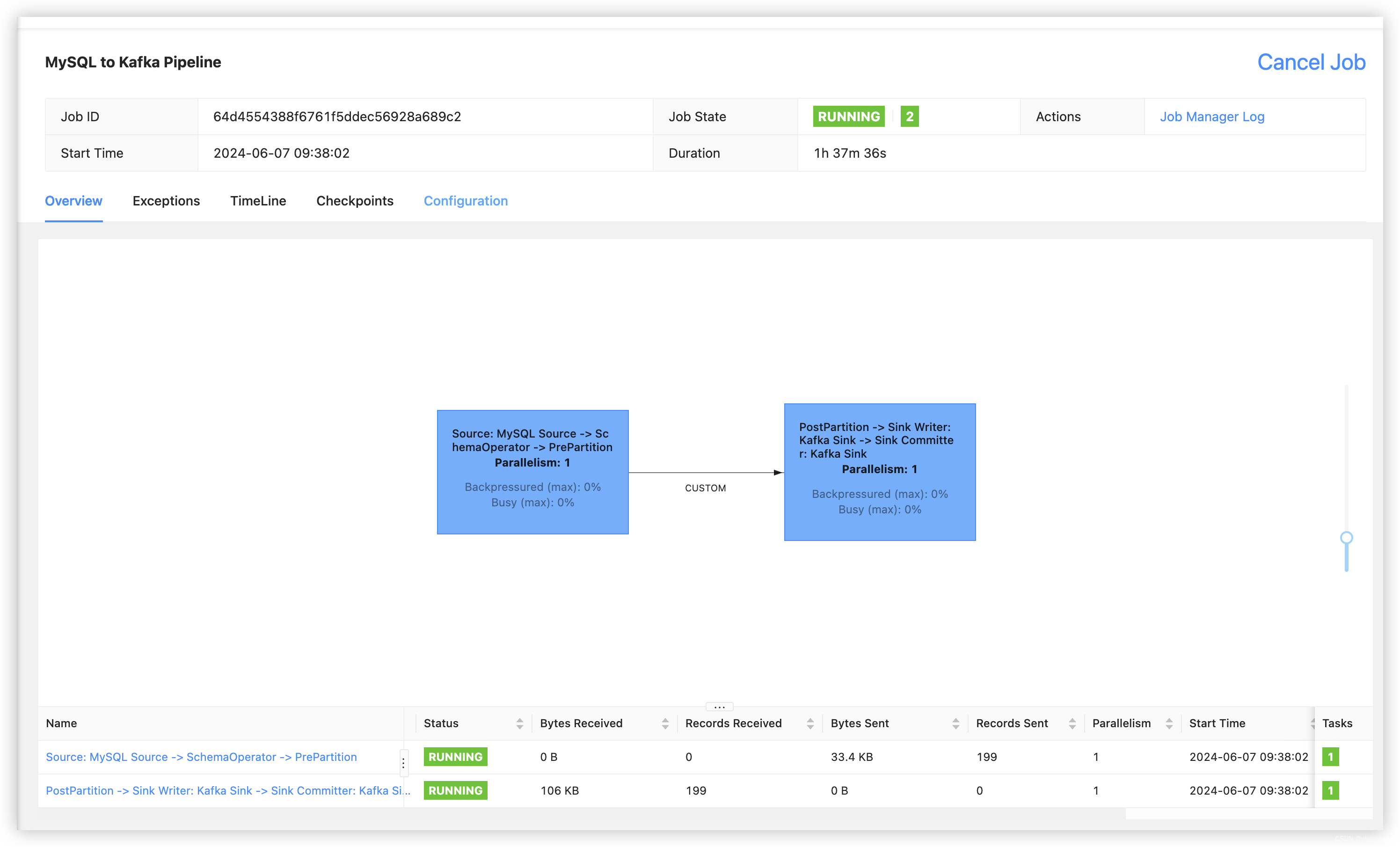Click the green running tasks count badge

click(x=909, y=117)
